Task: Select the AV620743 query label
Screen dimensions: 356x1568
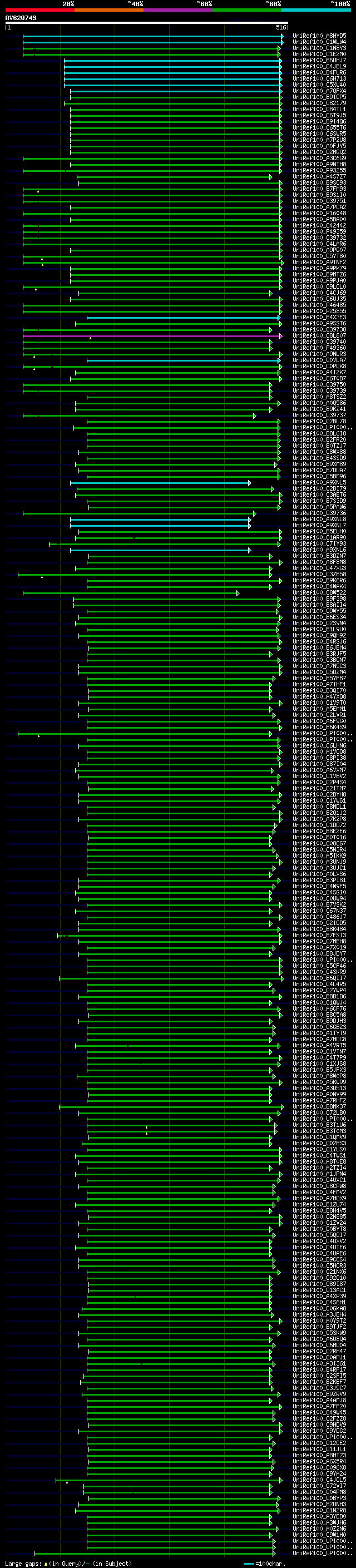Action: (x=21, y=18)
